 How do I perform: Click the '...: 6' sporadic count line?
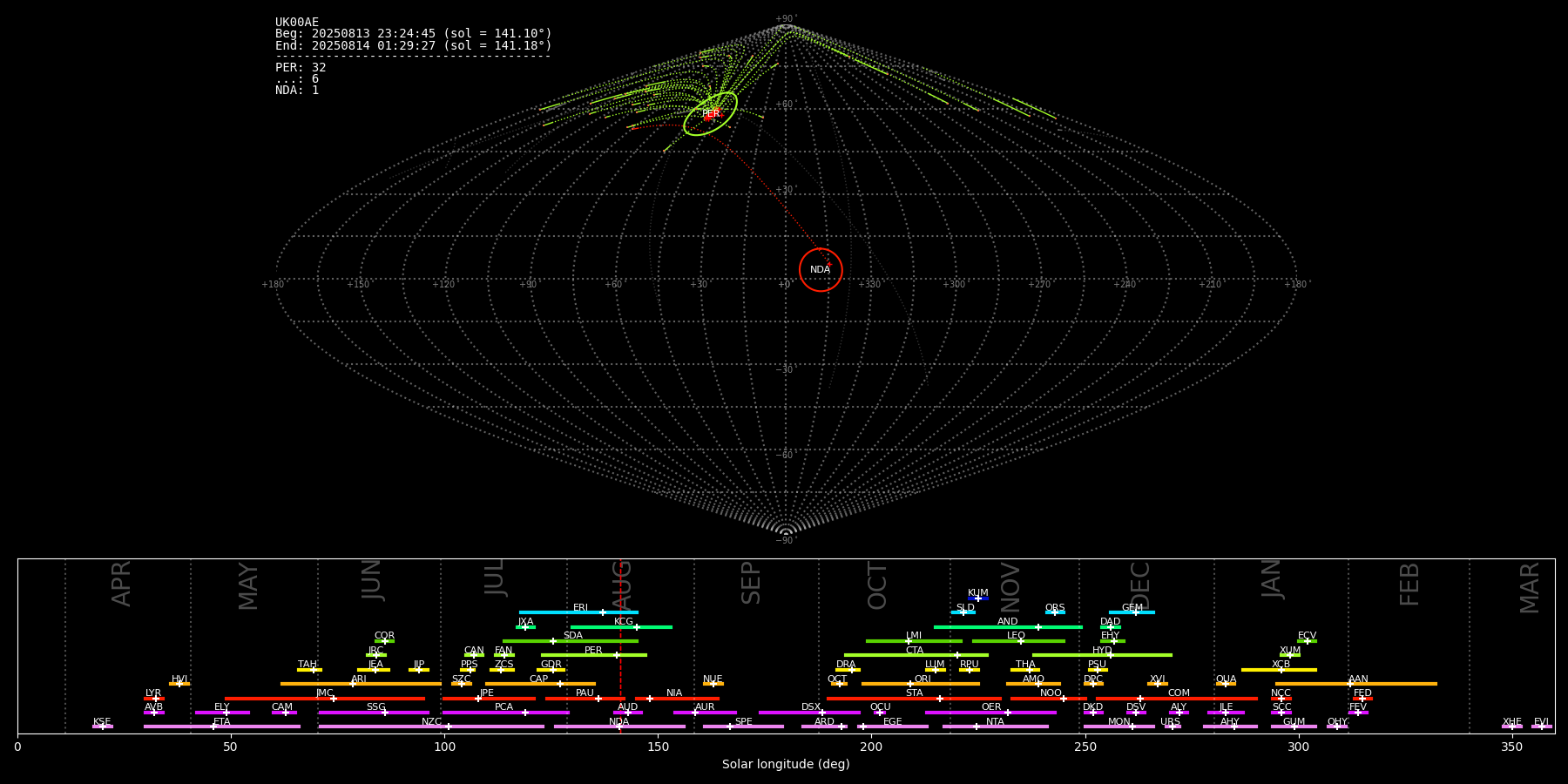(297, 79)
